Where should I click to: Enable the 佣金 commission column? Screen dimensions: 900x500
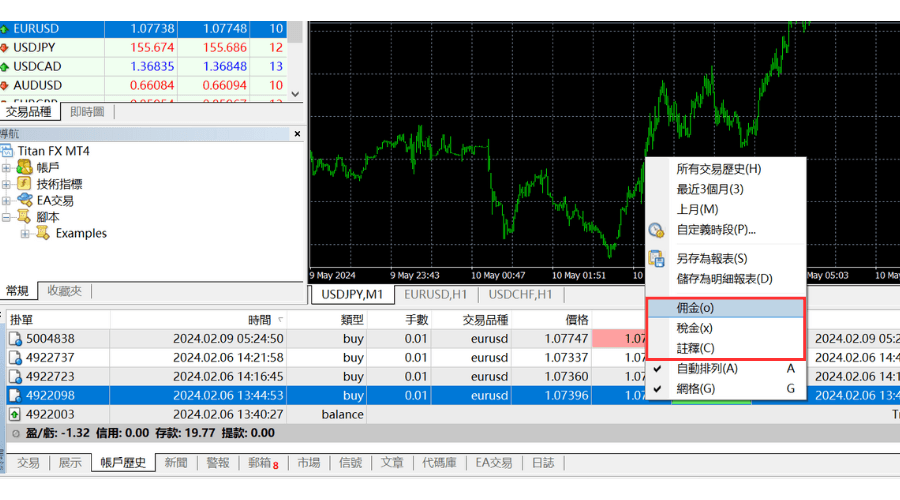tap(694, 308)
